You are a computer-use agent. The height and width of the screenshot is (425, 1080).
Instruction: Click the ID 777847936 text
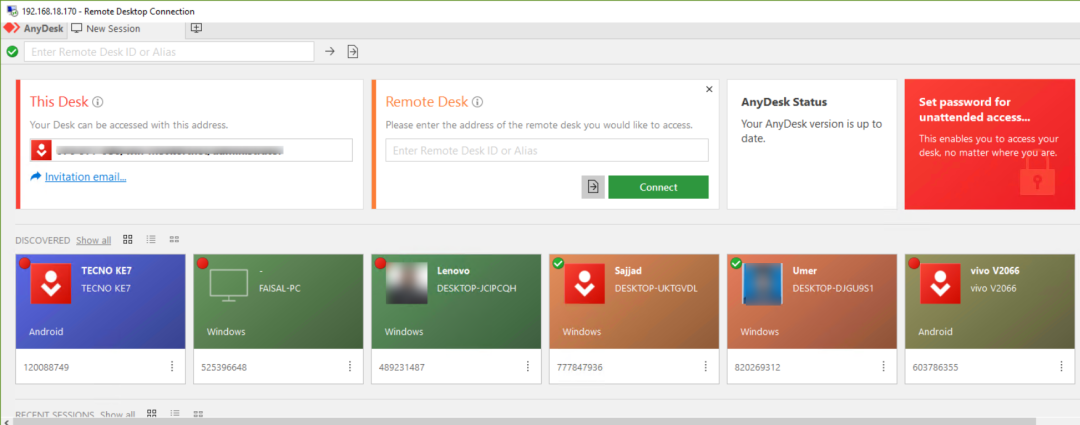point(580,367)
